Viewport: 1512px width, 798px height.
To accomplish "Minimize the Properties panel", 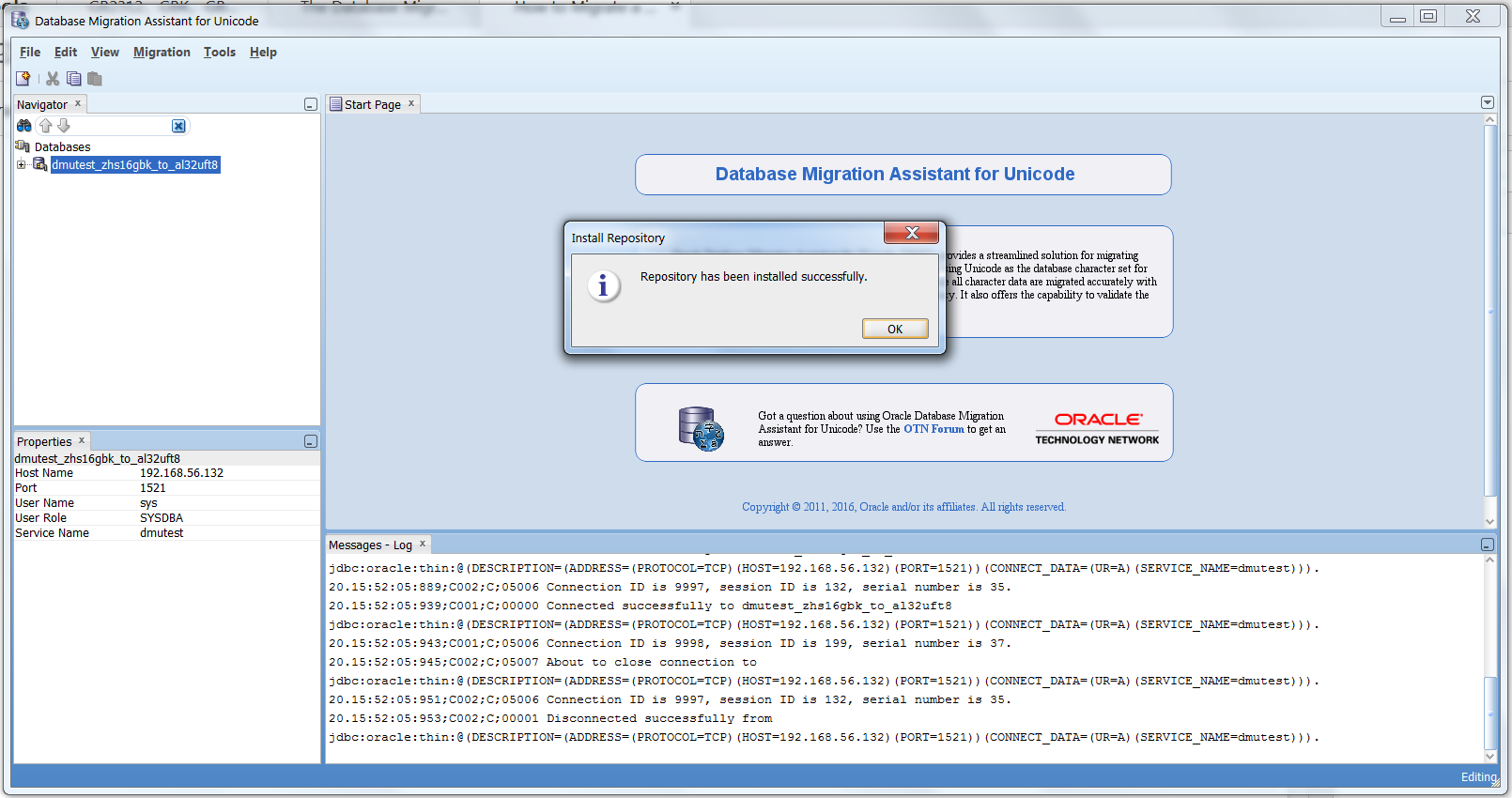I will pos(311,441).
